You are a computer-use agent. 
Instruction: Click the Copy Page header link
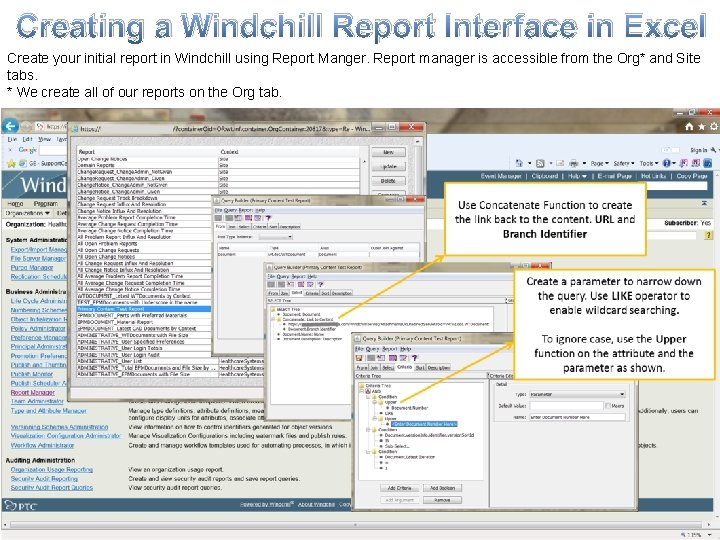click(x=692, y=176)
